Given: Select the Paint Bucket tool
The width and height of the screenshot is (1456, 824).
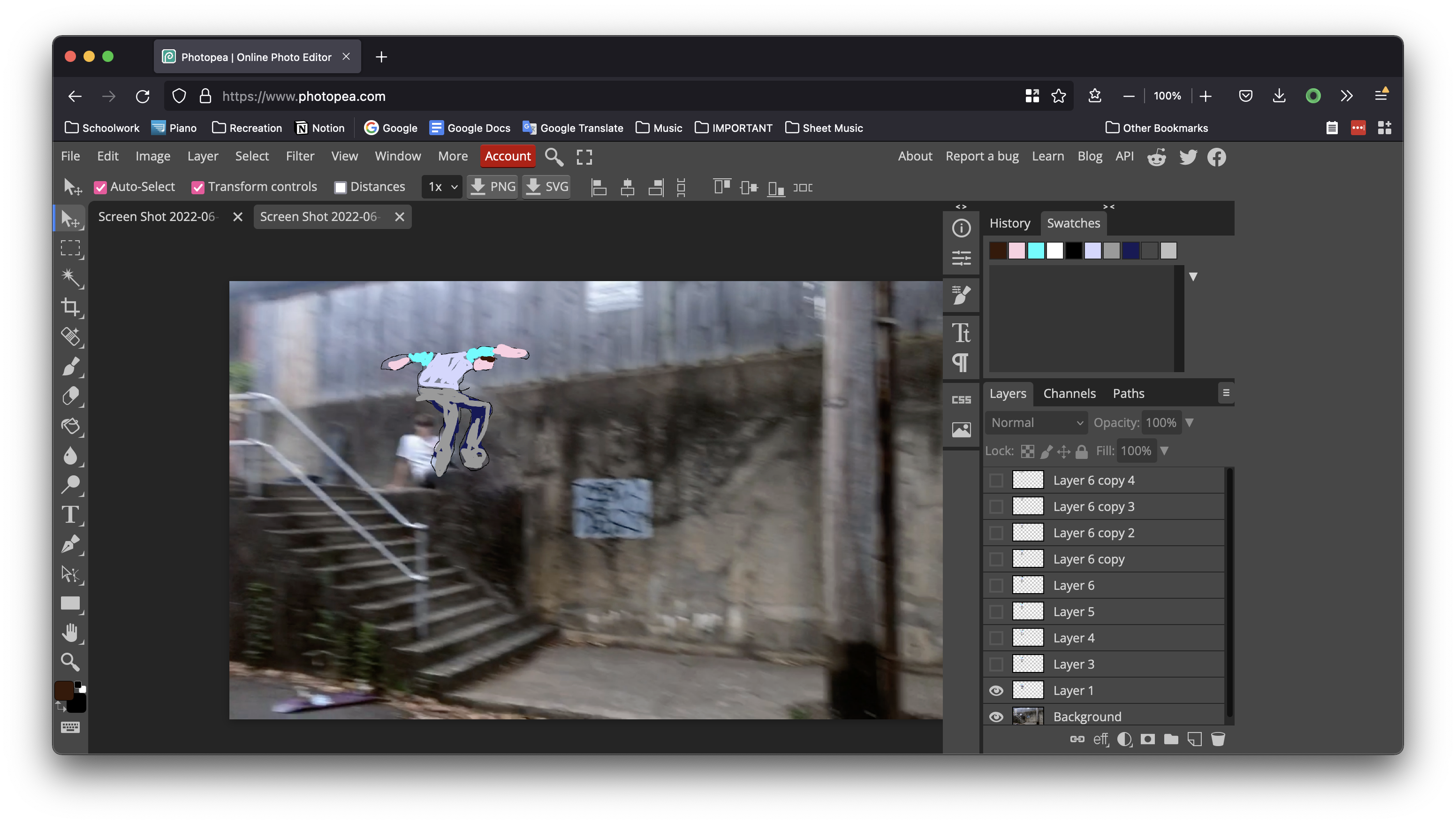Looking at the screenshot, I should pyautogui.click(x=71, y=426).
